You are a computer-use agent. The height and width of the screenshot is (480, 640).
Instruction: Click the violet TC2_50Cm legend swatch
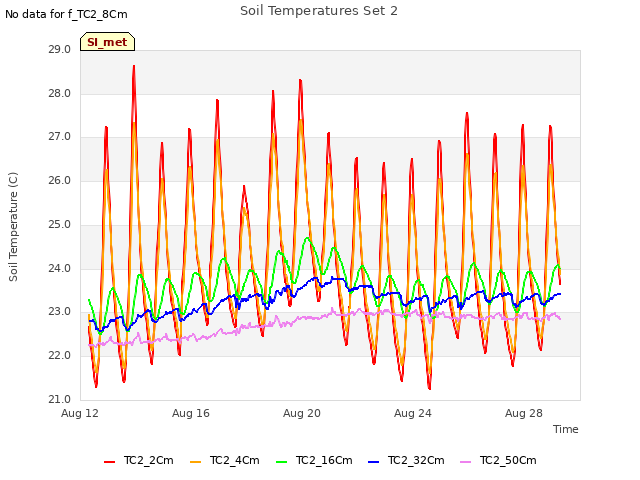point(466,462)
